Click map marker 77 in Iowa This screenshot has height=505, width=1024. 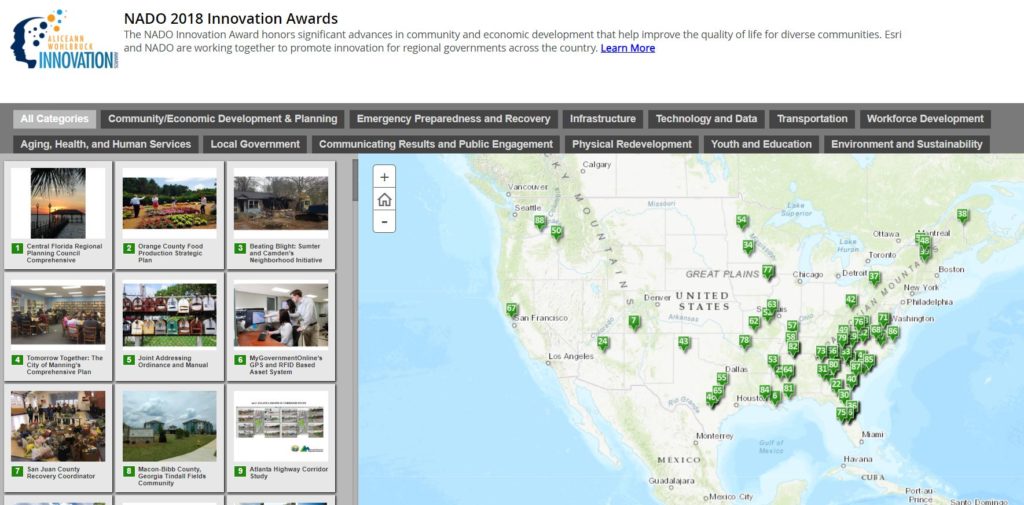coord(768,272)
